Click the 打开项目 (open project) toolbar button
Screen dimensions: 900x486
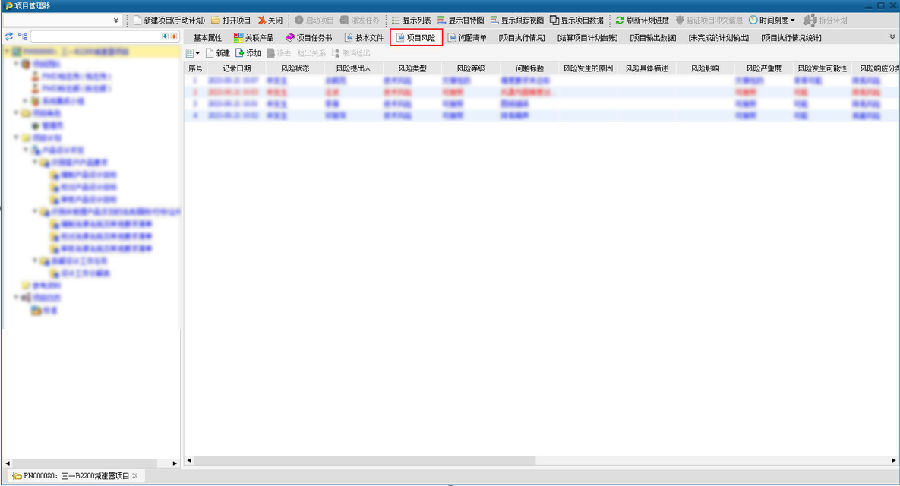tap(231, 20)
